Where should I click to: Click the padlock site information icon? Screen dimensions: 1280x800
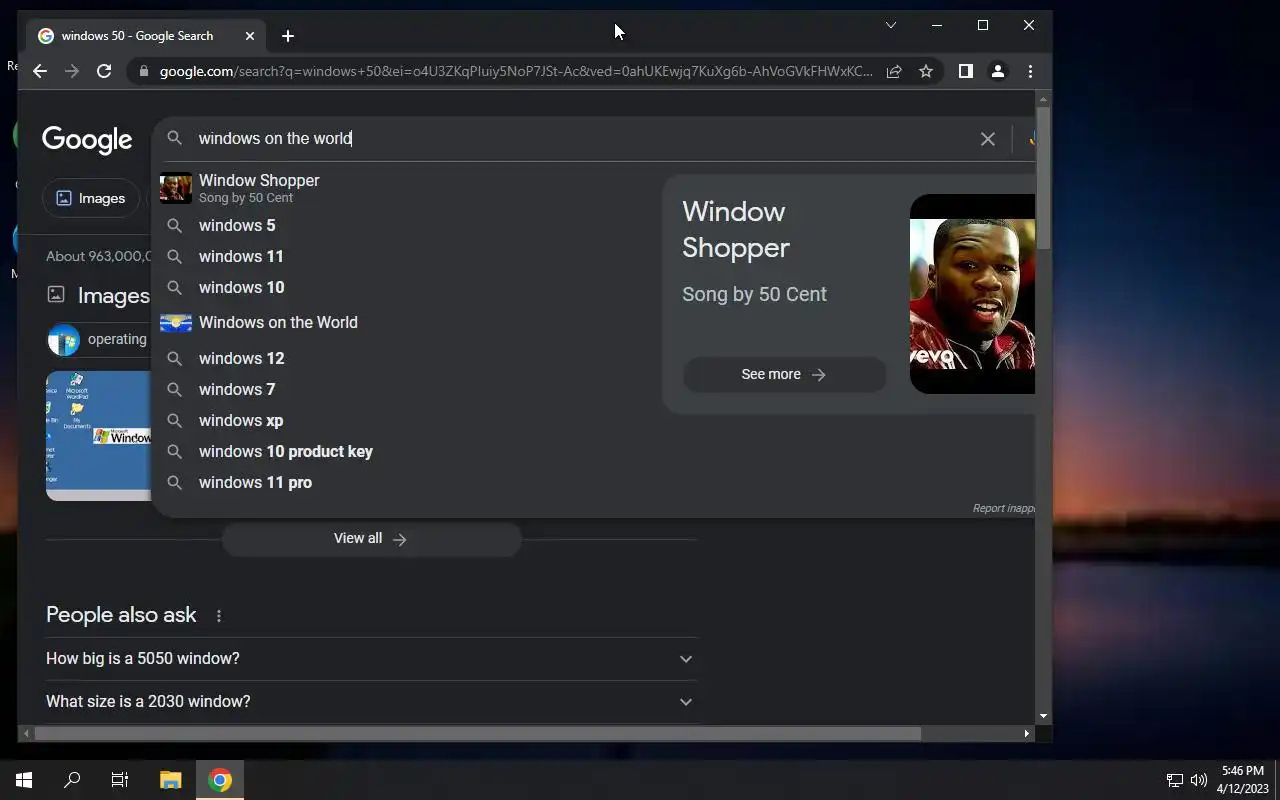(144, 71)
